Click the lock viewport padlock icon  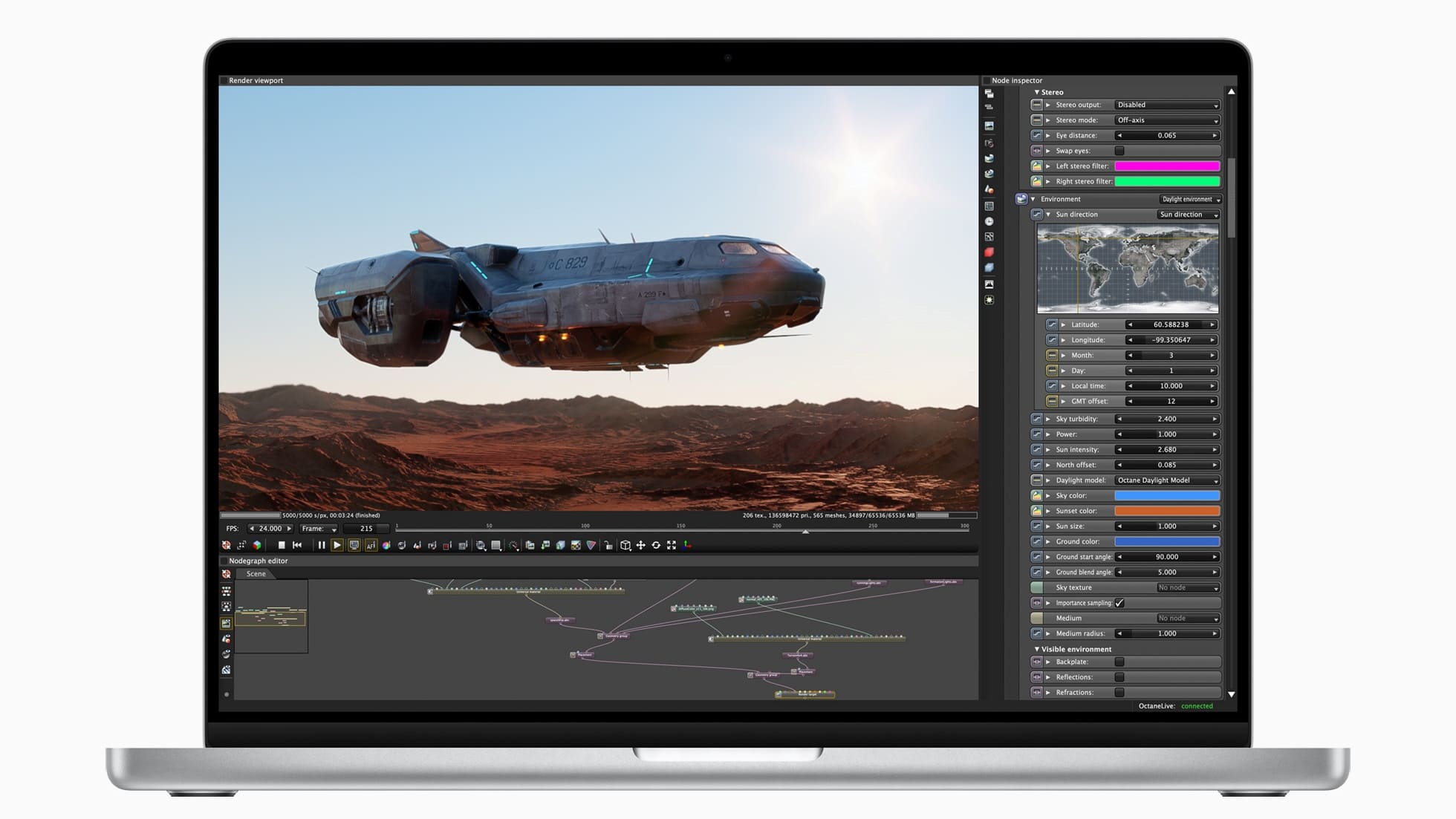[608, 545]
